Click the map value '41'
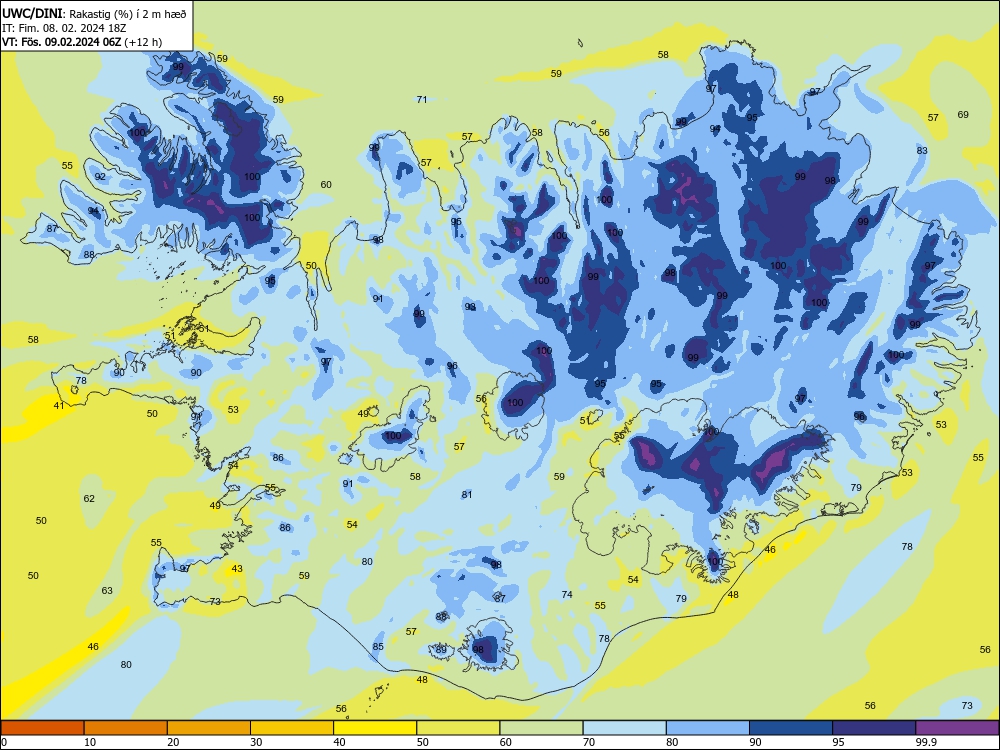1000x750 pixels. click(x=59, y=406)
